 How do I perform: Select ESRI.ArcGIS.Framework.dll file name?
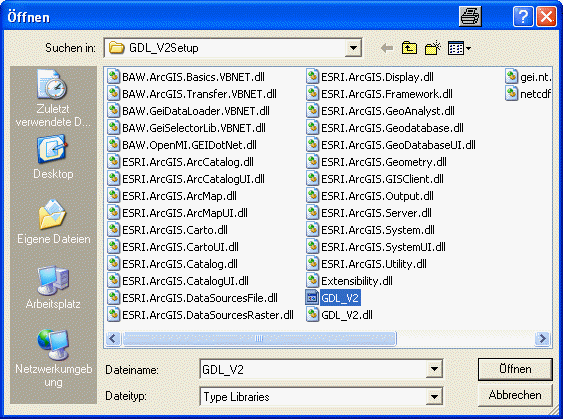[x=387, y=94]
